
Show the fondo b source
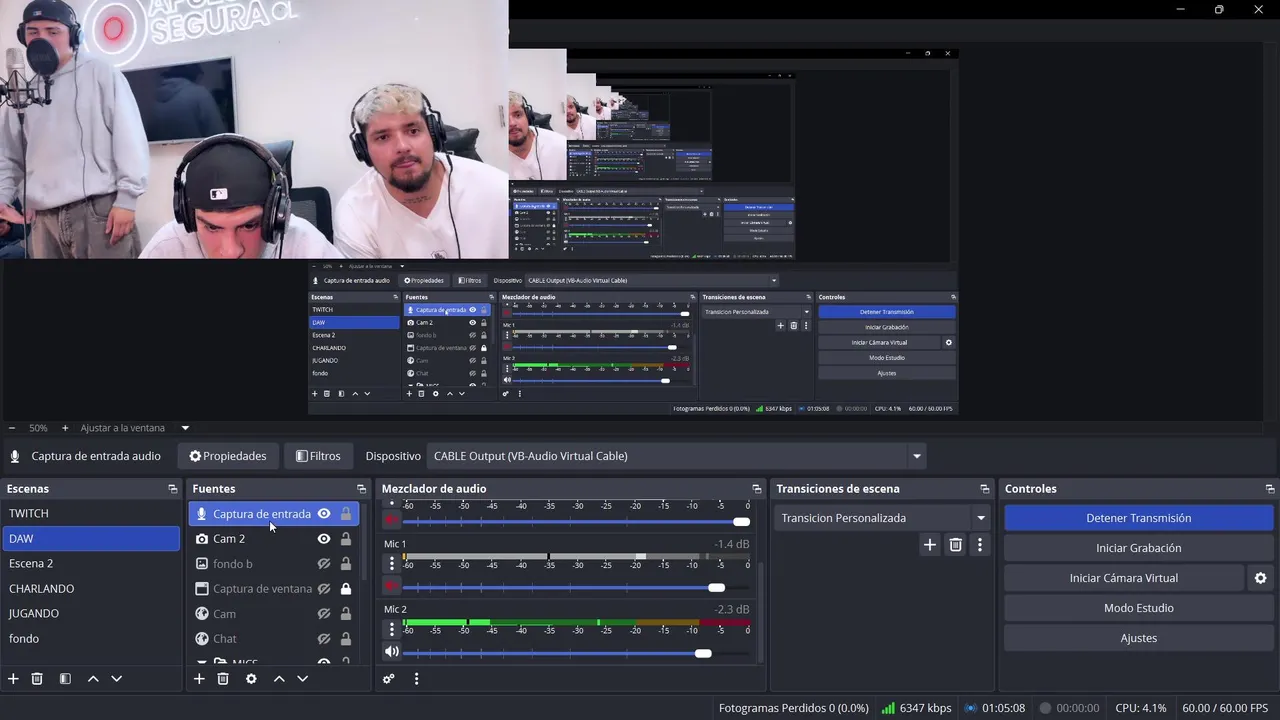pos(324,563)
